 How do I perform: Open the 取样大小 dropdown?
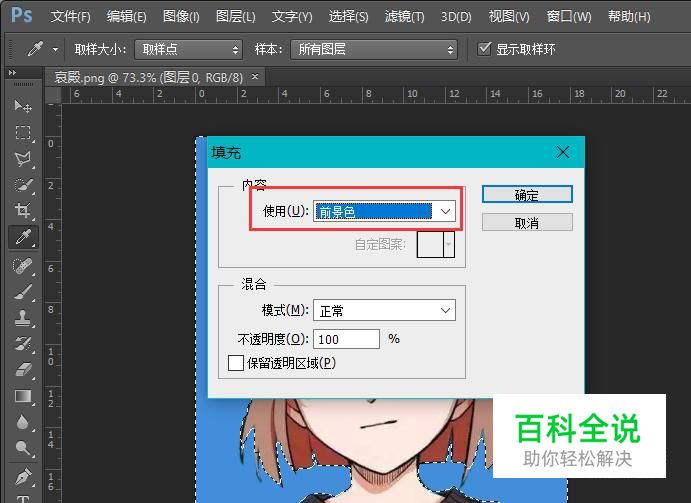tap(189, 49)
